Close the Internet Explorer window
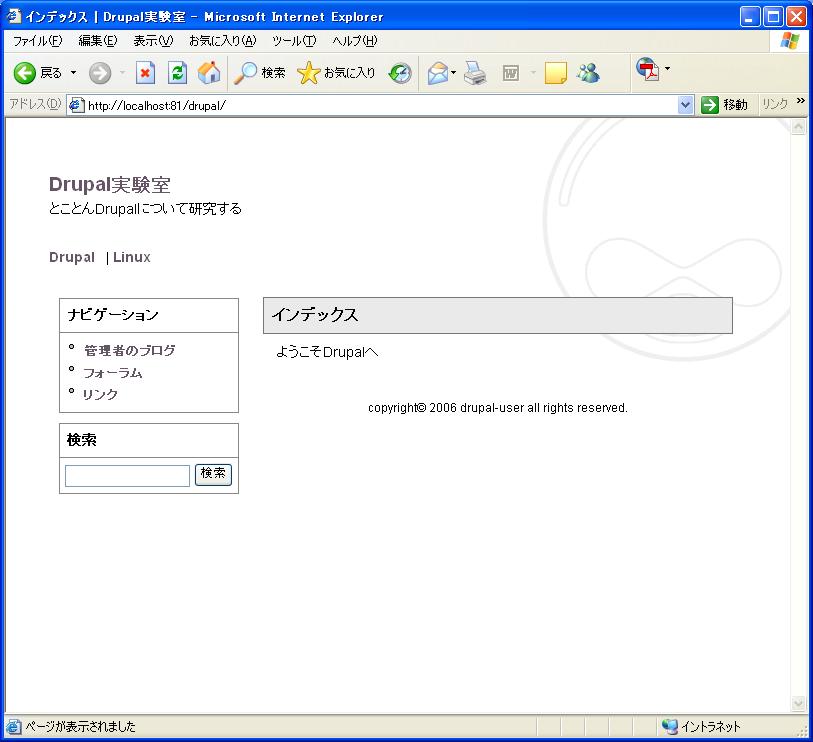Screen dimensions: 813x742 pyautogui.click(x=796, y=17)
